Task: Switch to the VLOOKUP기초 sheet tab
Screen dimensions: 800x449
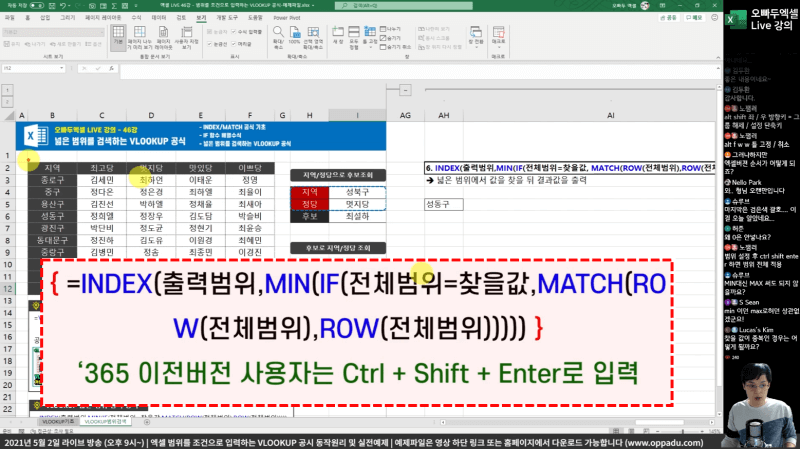Action: [x=58, y=422]
